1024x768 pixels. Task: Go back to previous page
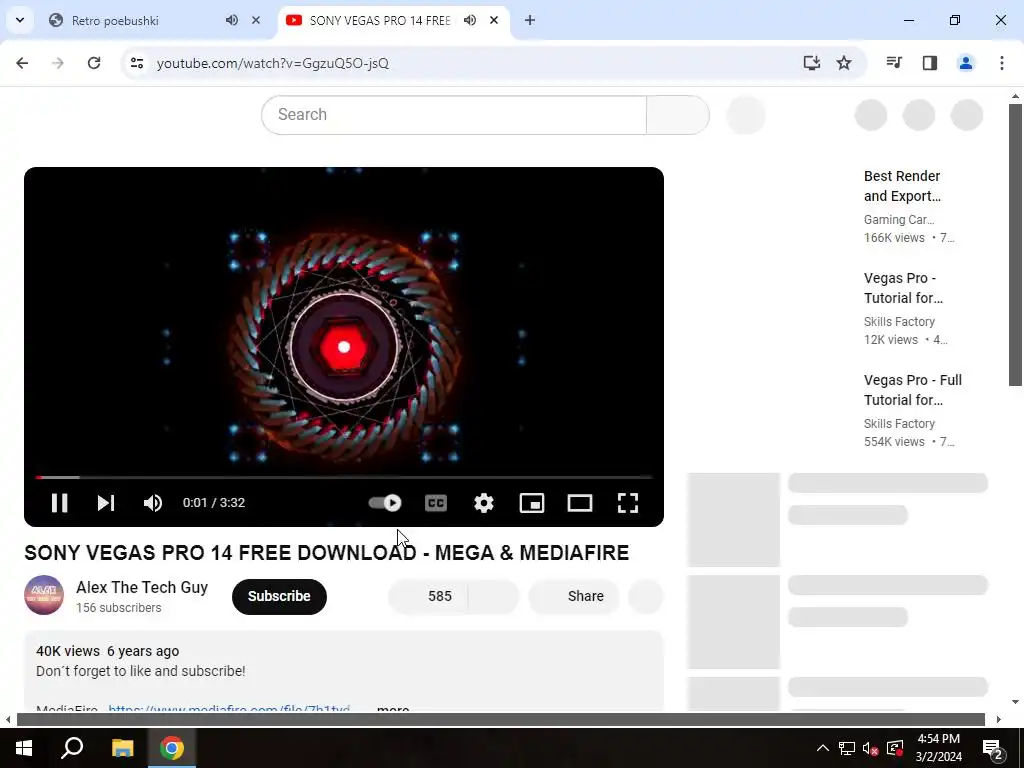(22, 63)
